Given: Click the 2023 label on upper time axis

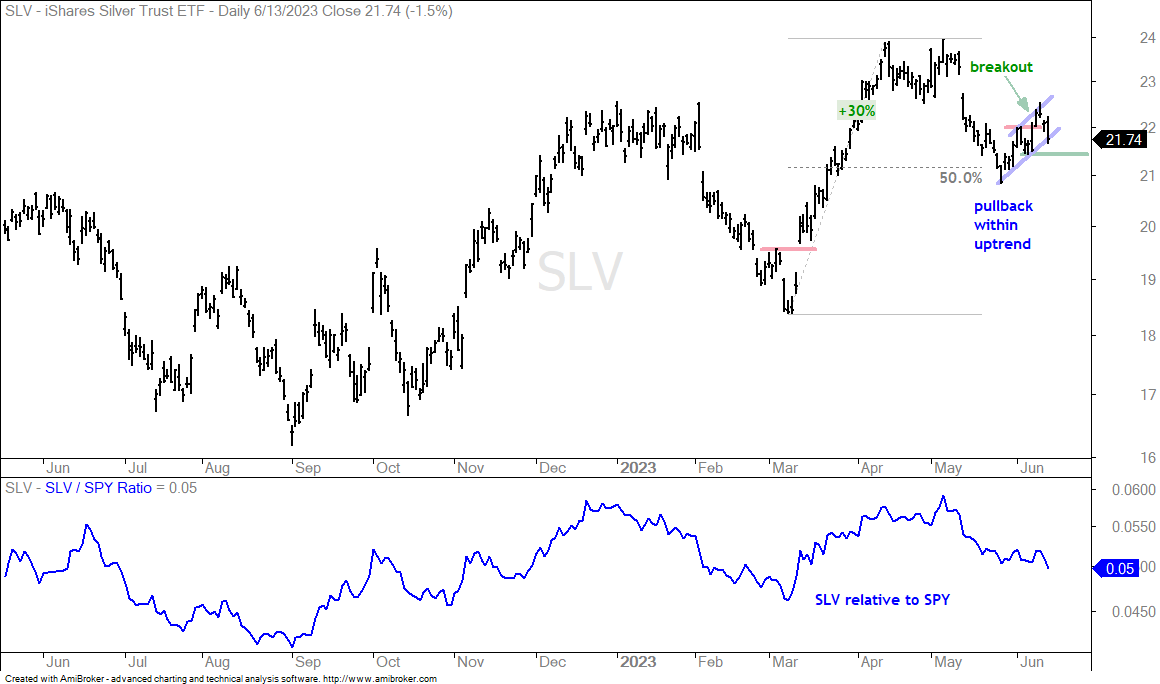Looking at the screenshot, I should click(638, 468).
